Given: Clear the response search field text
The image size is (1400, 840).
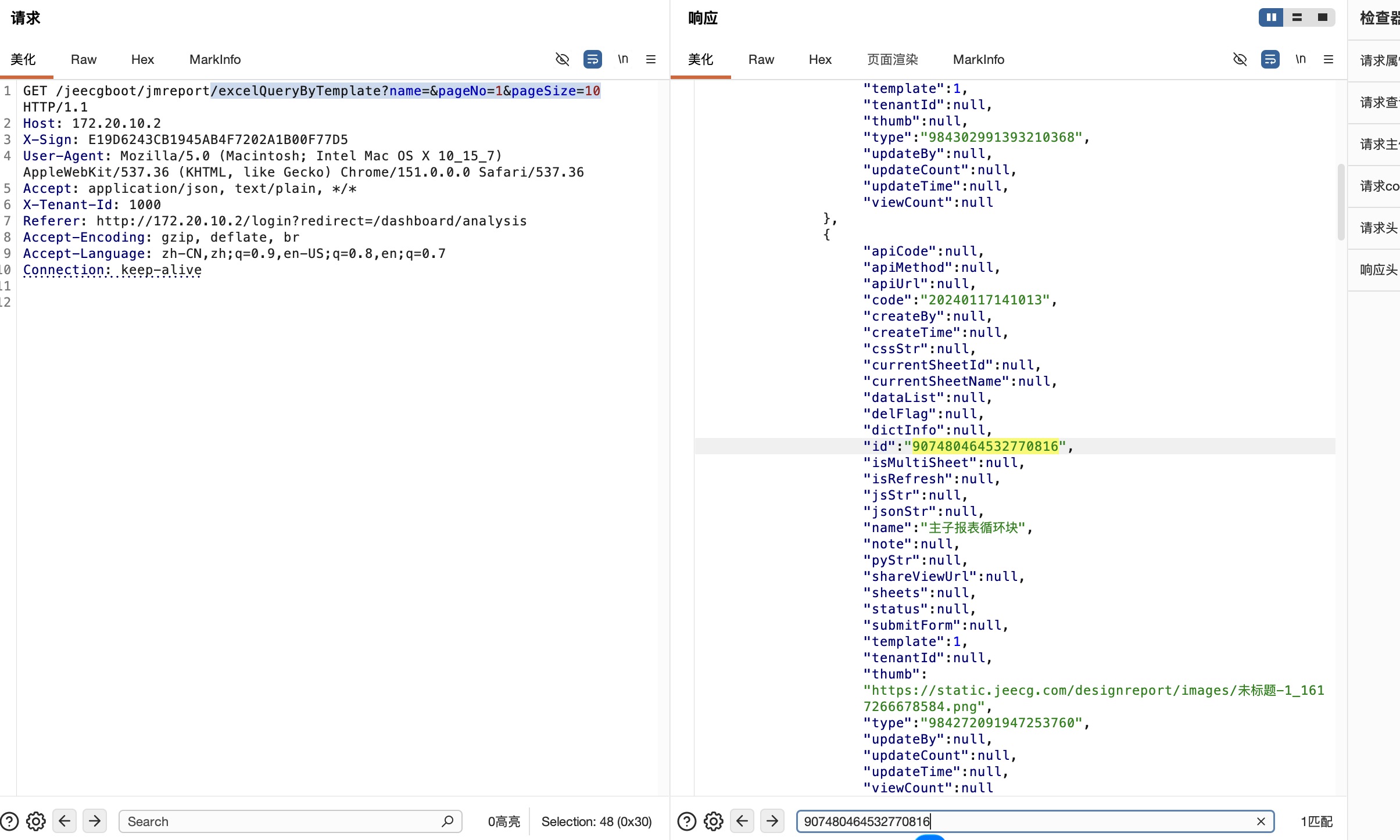Looking at the screenshot, I should coord(1261,821).
